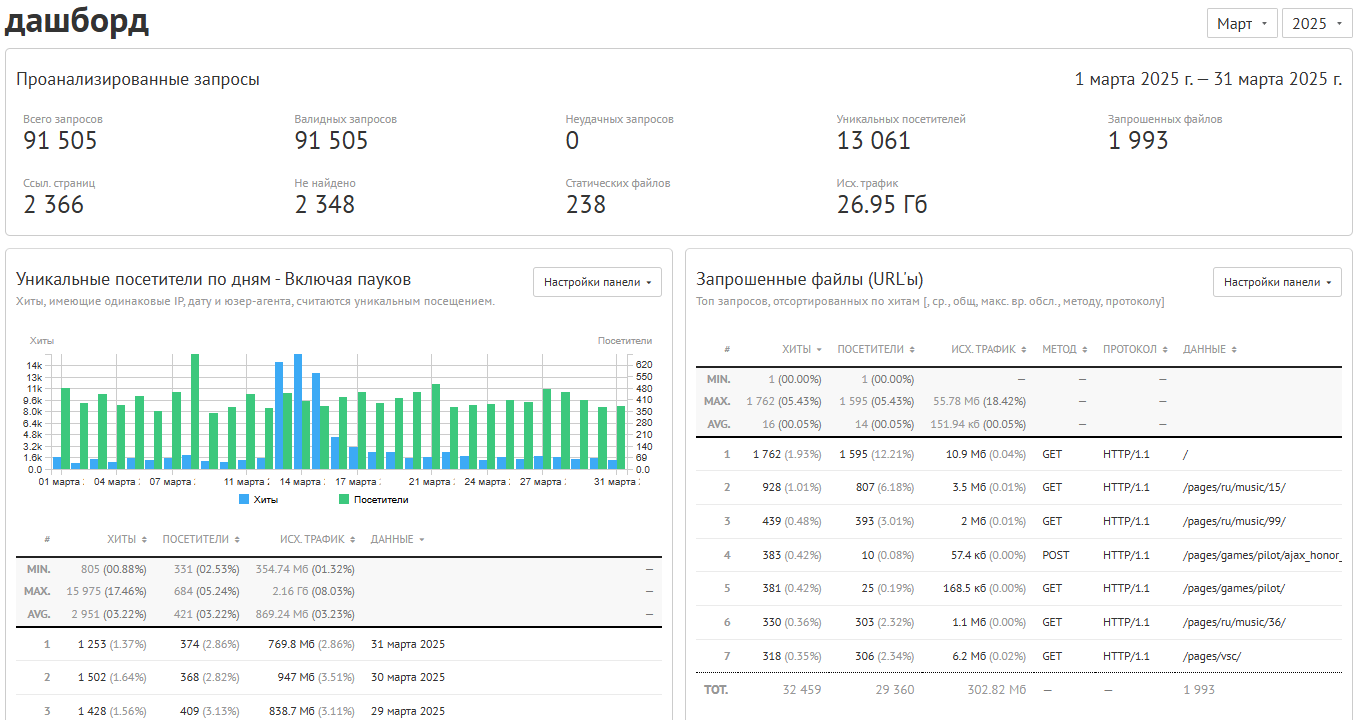The image size is (1360, 720).
Task: Toggle the Хиты series in chart legend
Action: click(258, 499)
